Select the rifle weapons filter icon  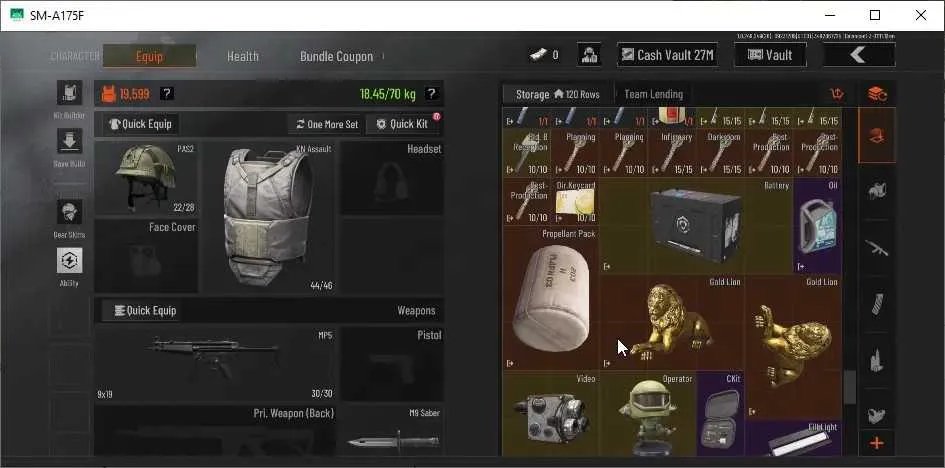[x=877, y=247]
